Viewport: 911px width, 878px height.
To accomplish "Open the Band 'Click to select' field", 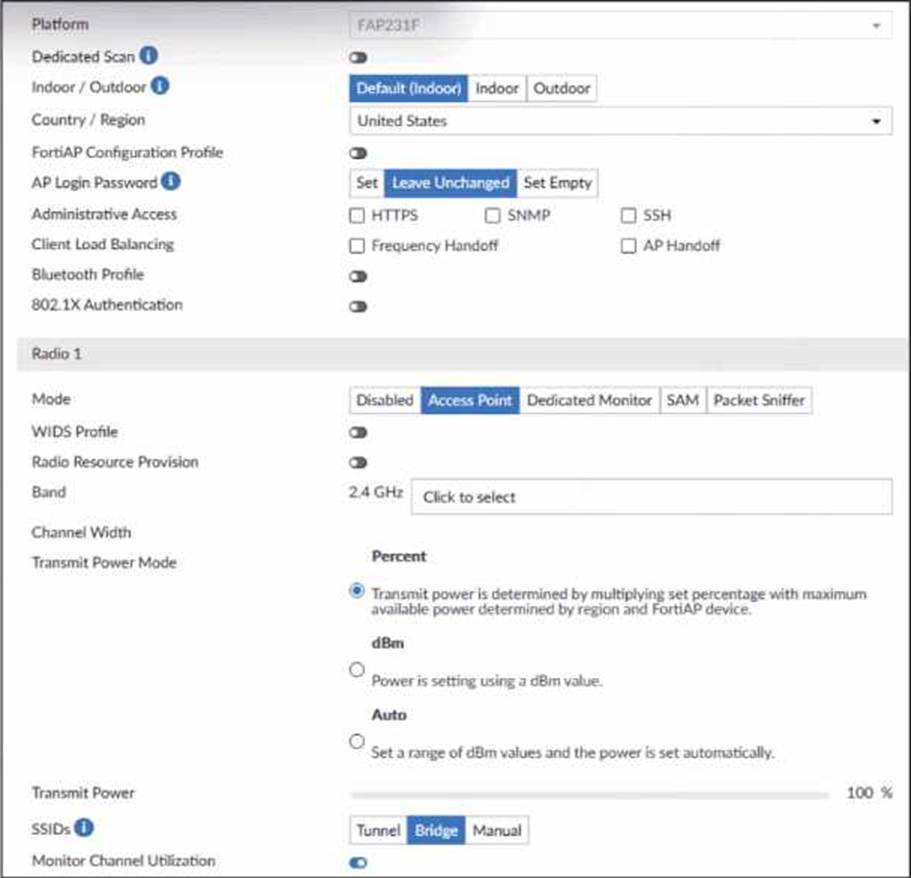I will [x=651, y=497].
